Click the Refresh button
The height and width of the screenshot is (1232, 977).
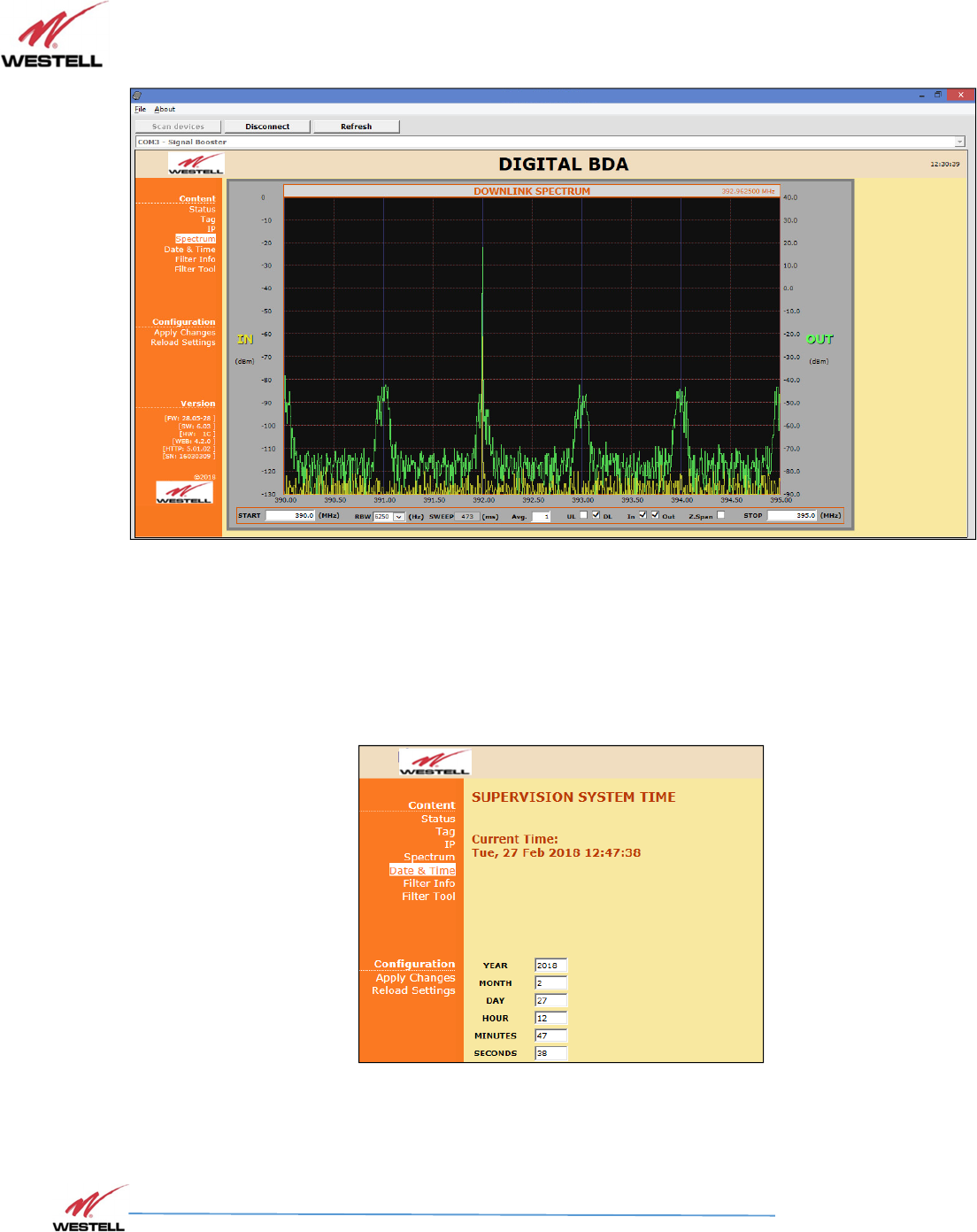coord(357,127)
